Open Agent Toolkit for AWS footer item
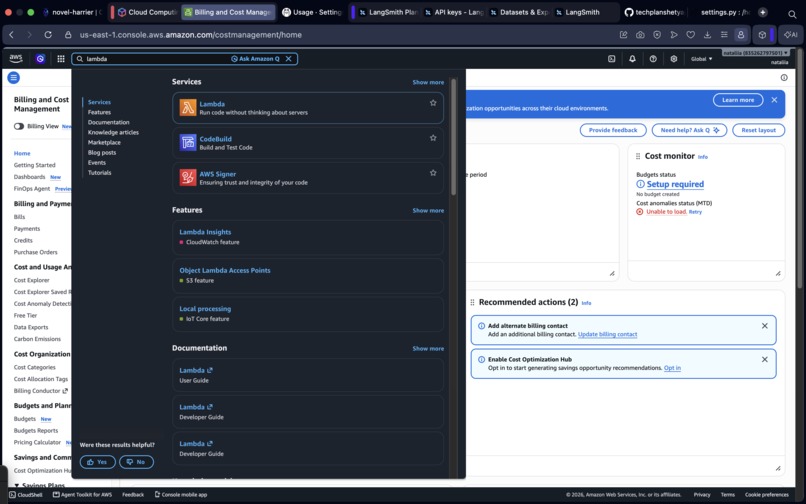This screenshot has width=806, height=504. click(x=82, y=495)
